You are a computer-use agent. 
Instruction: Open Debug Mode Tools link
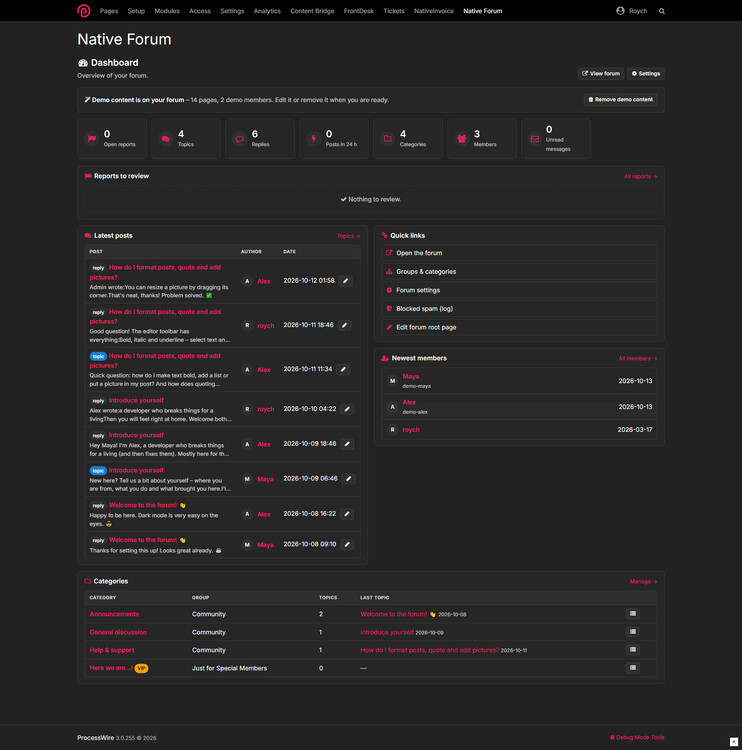[x=637, y=737]
